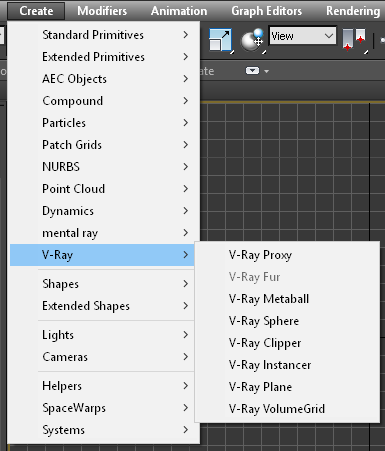This screenshot has height=451, width=385.
Task: Open the Animation menu
Action: [x=179, y=11]
